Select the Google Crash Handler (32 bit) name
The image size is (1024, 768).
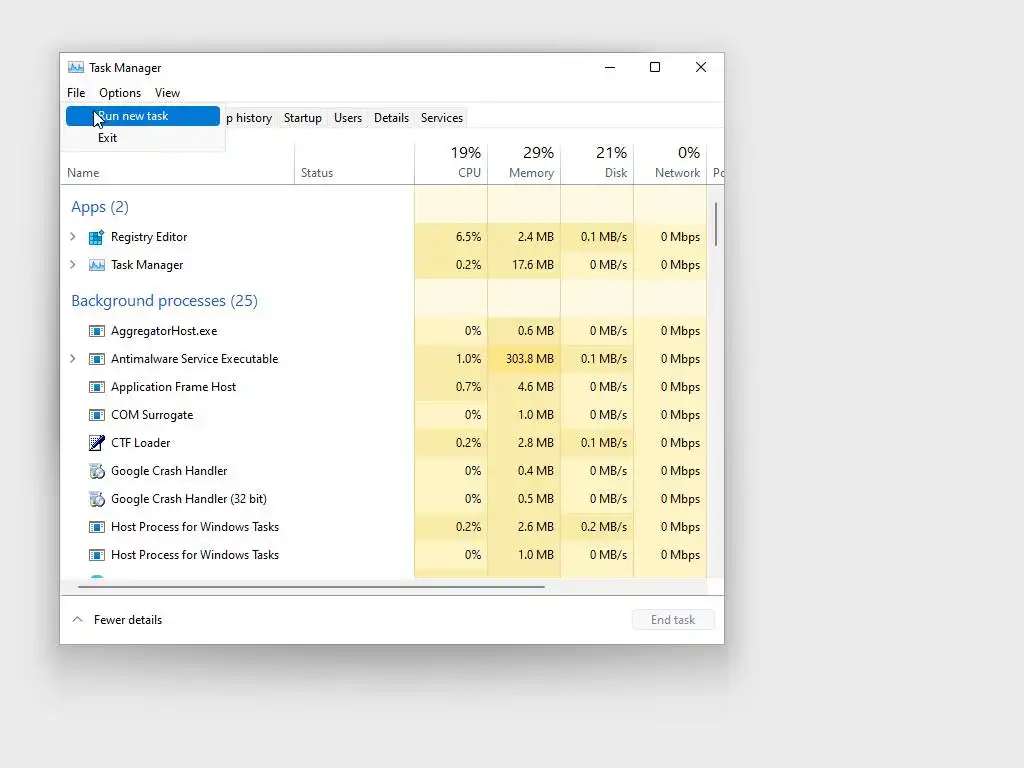[x=189, y=499]
